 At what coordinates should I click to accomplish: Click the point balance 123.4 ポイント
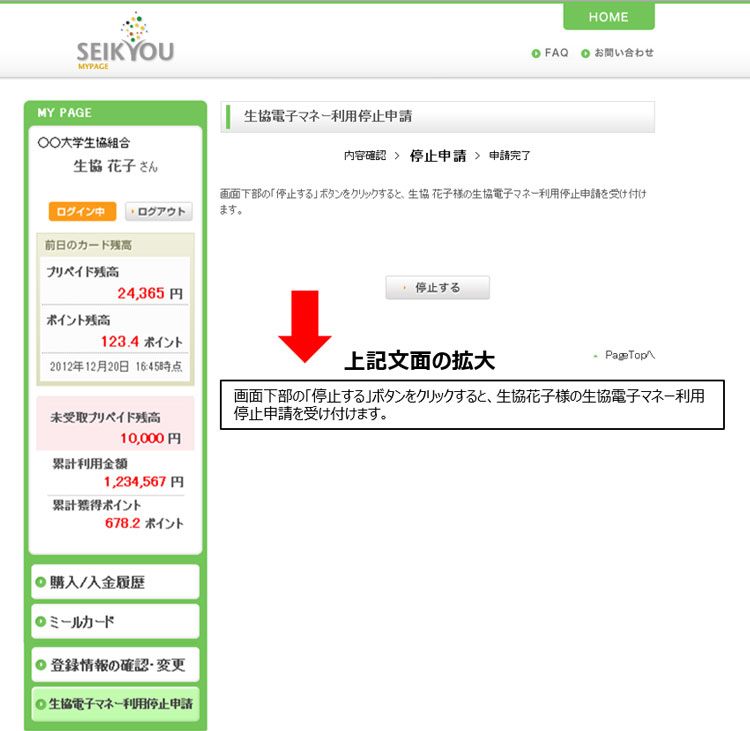point(142,342)
